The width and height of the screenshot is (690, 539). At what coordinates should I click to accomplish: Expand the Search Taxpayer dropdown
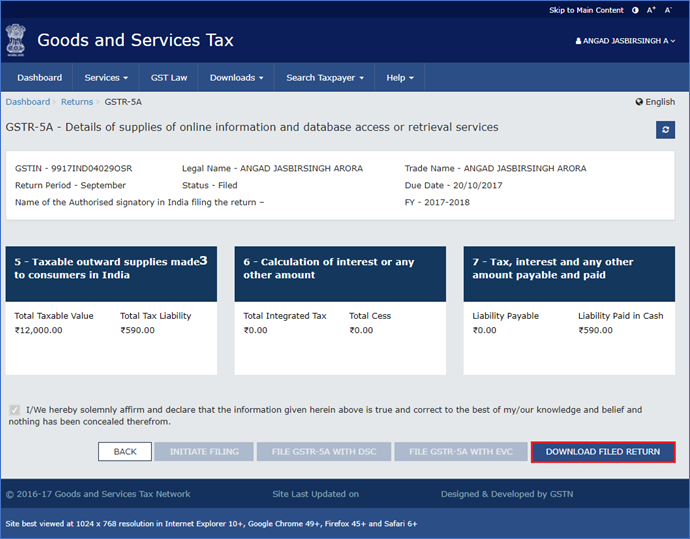[x=325, y=77]
